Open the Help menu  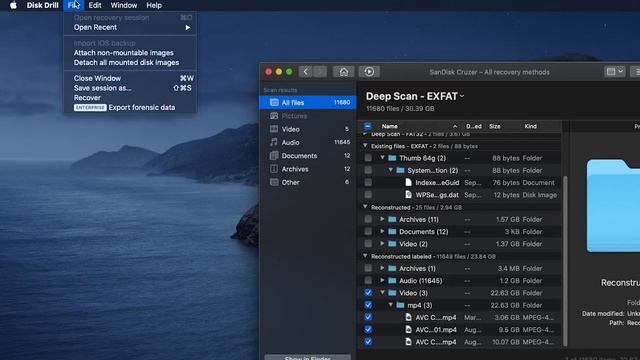pyautogui.click(x=154, y=5)
